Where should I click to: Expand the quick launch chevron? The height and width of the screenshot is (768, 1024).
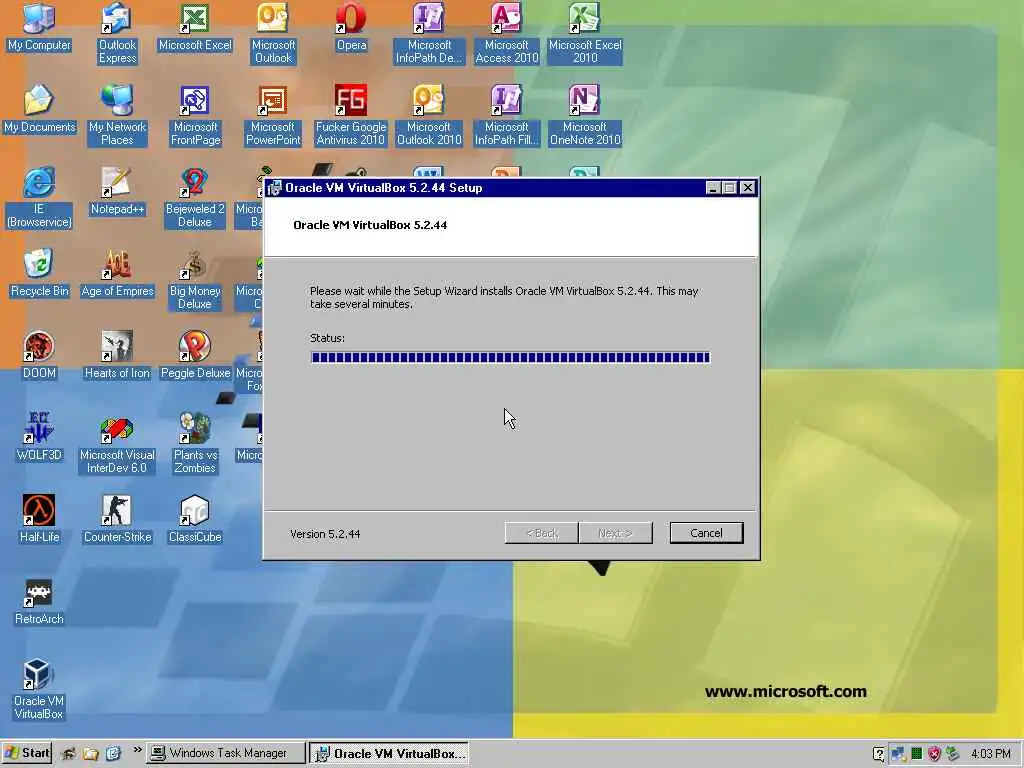pyautogui.click(x=137, y=750)
